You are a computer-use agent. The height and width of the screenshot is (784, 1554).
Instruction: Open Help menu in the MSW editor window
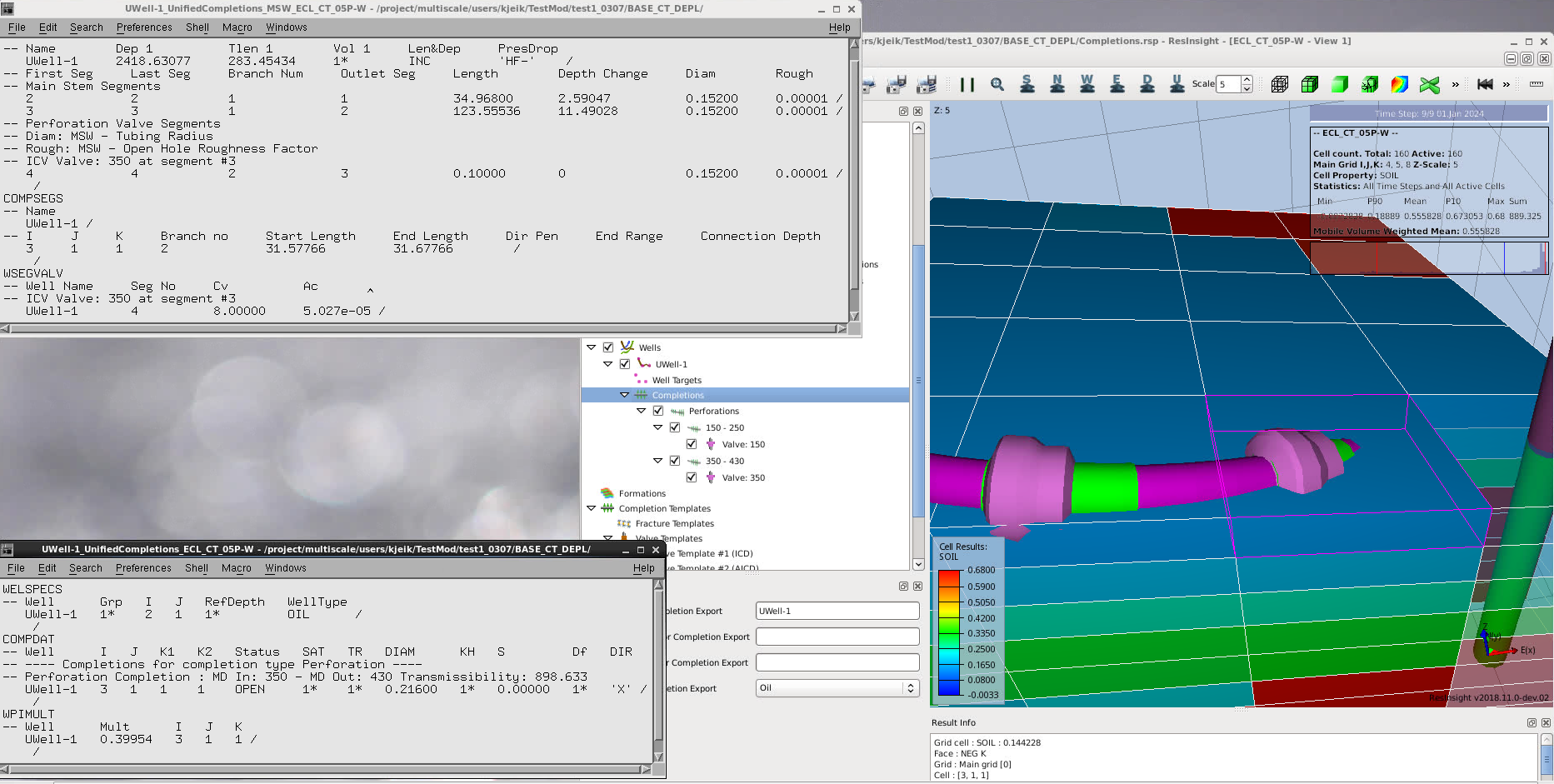(840, 27)
